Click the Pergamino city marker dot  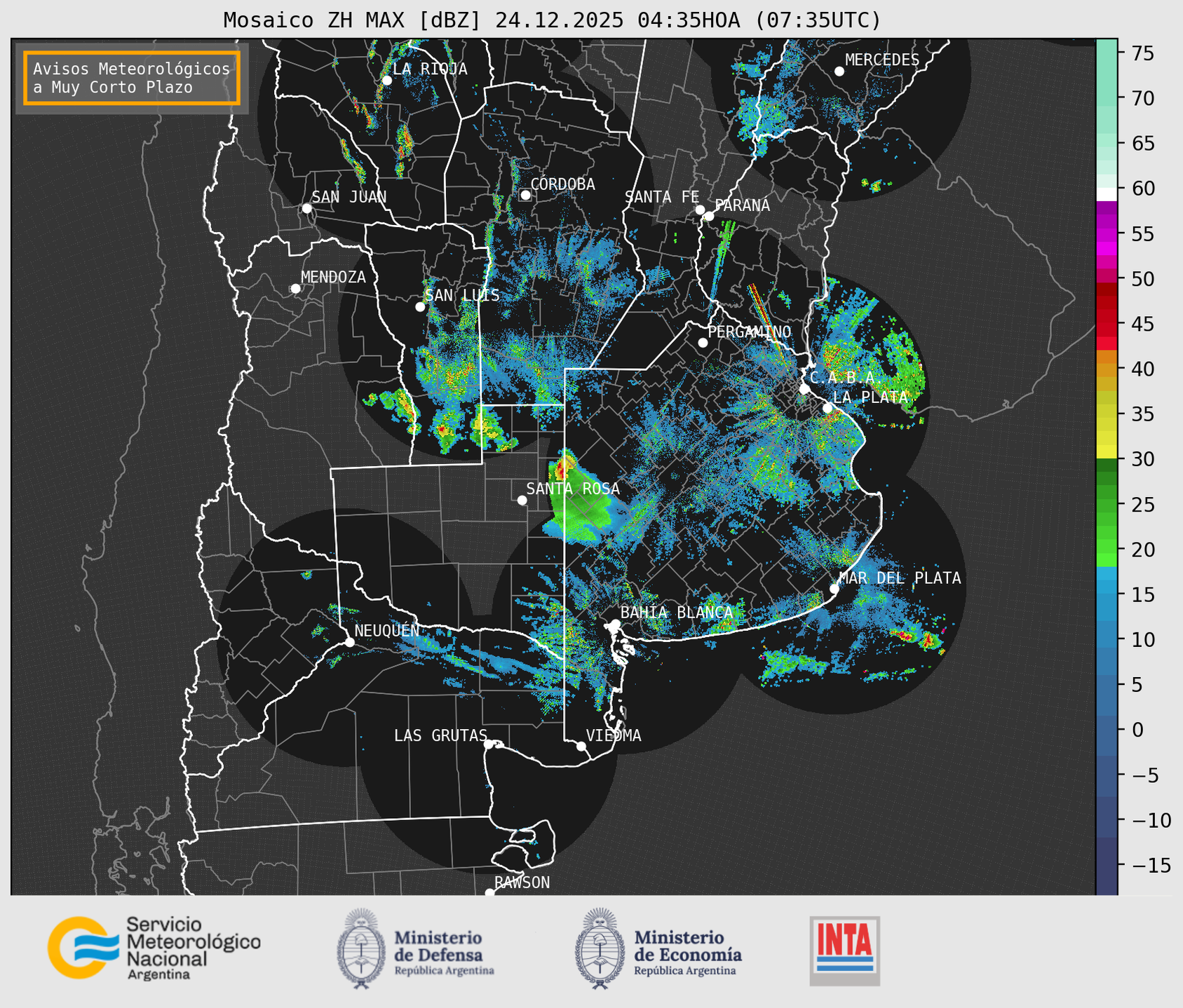point(703,342)
